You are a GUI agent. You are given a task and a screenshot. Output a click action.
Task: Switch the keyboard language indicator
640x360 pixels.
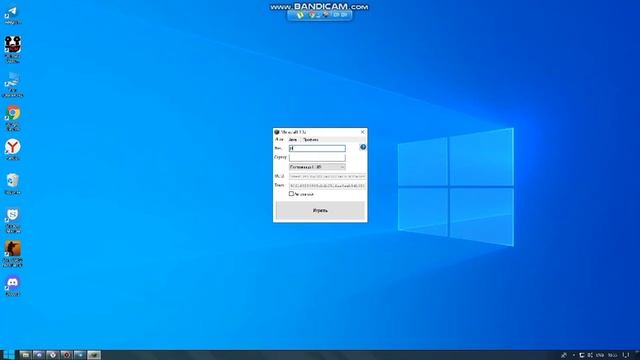click(600, 355)
